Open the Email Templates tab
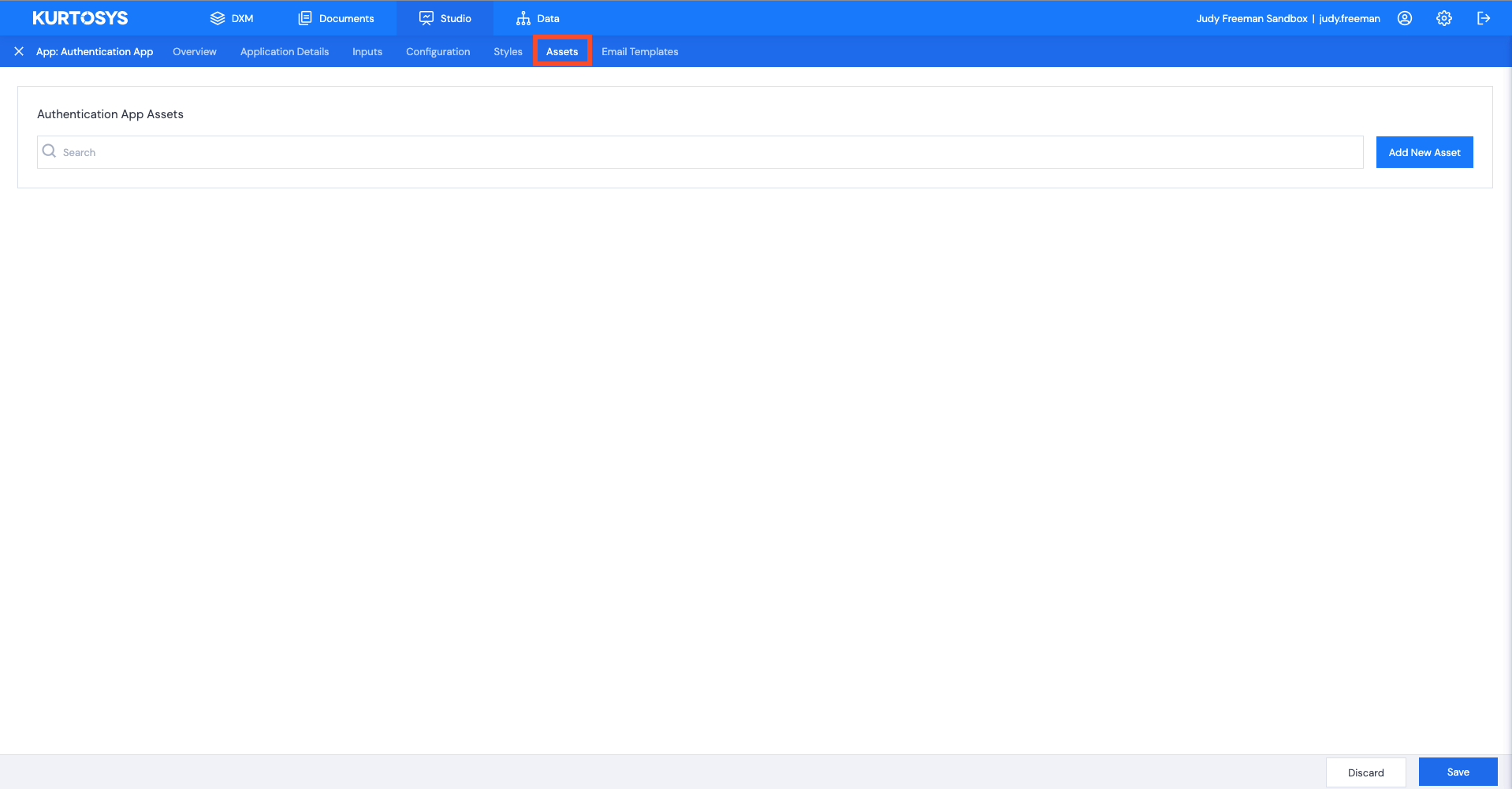1512x789 pixels. coord(639,51)
